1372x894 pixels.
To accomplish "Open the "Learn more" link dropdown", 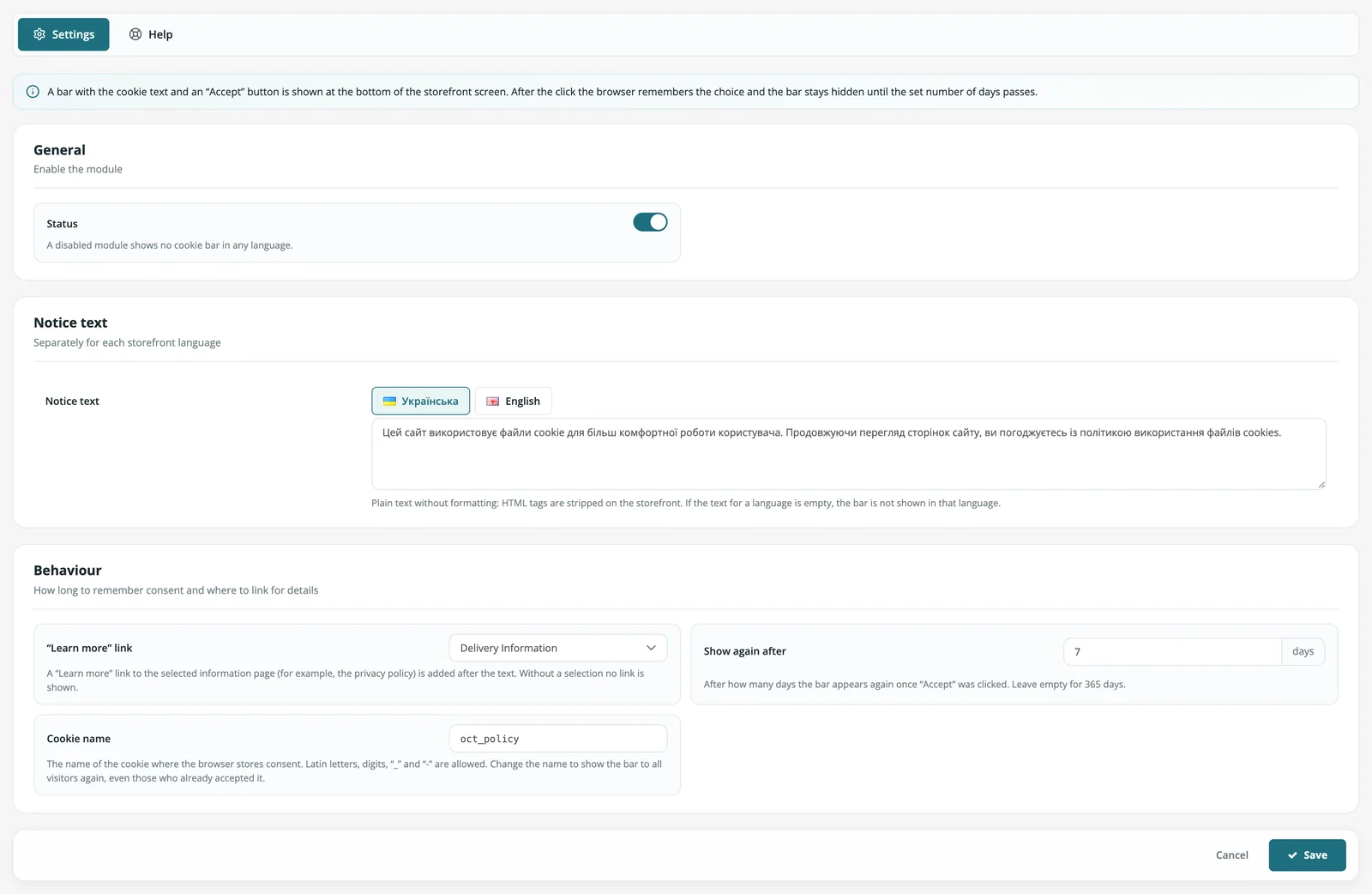I will click(557, 648).
